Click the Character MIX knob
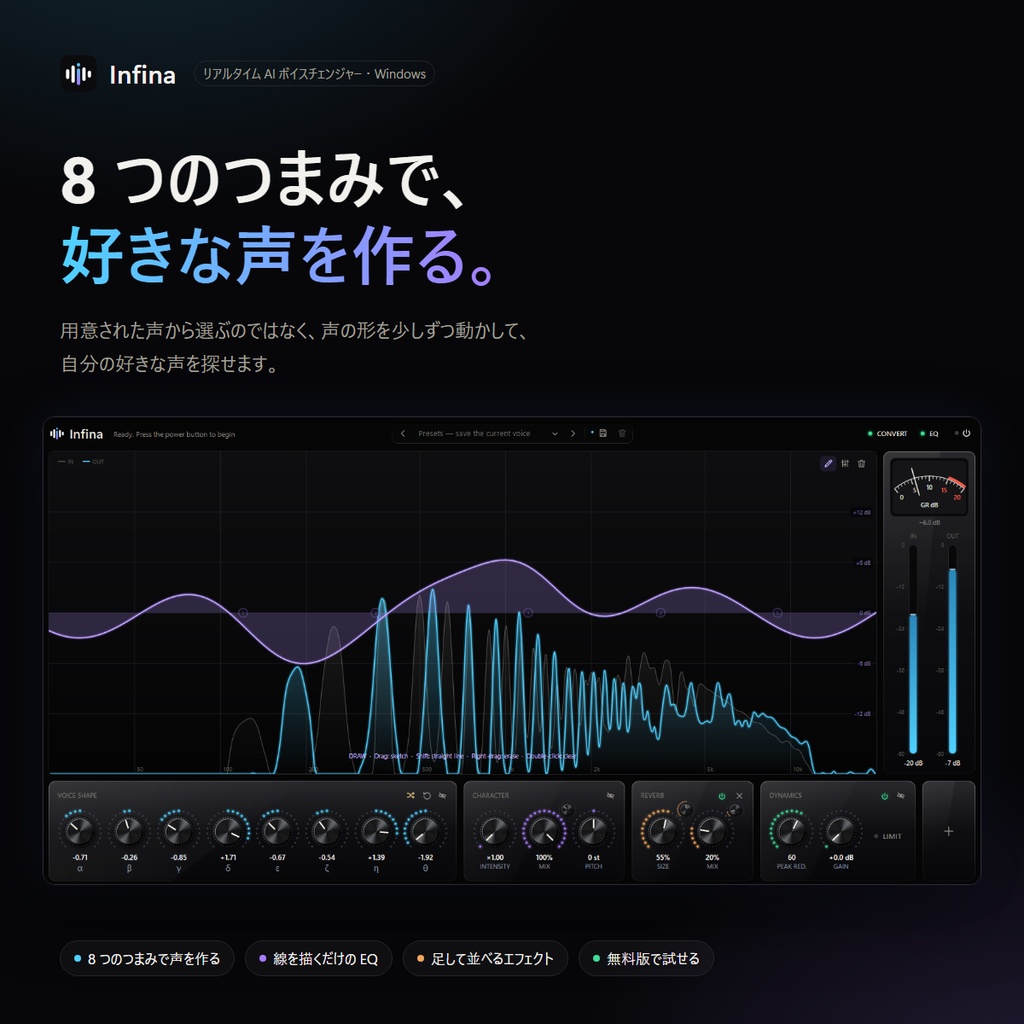The height and width of the screenshot is (1024, 1024). (x=544, y=831)
